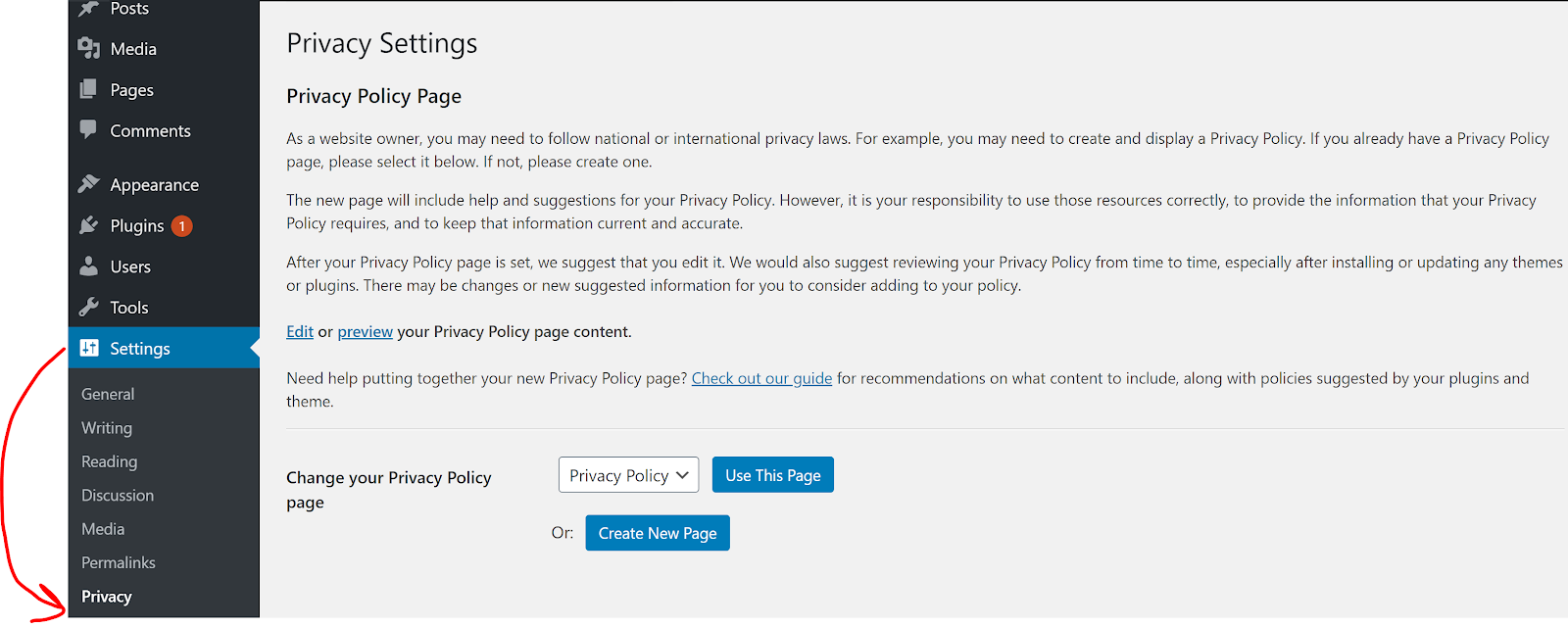
Task: Click the Use This Page button
Action: (x=773, y=475)
